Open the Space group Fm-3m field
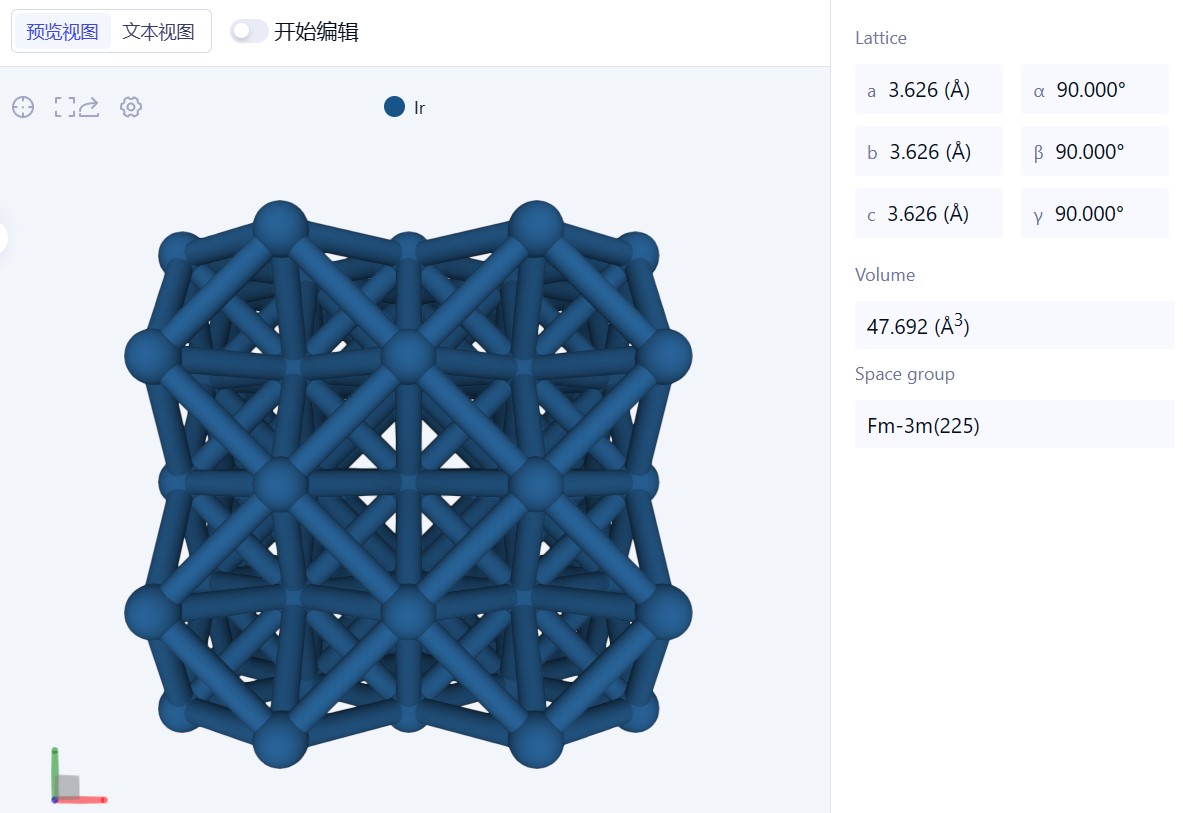This screenshot has height=813, width=1183. pos(1014,424)
